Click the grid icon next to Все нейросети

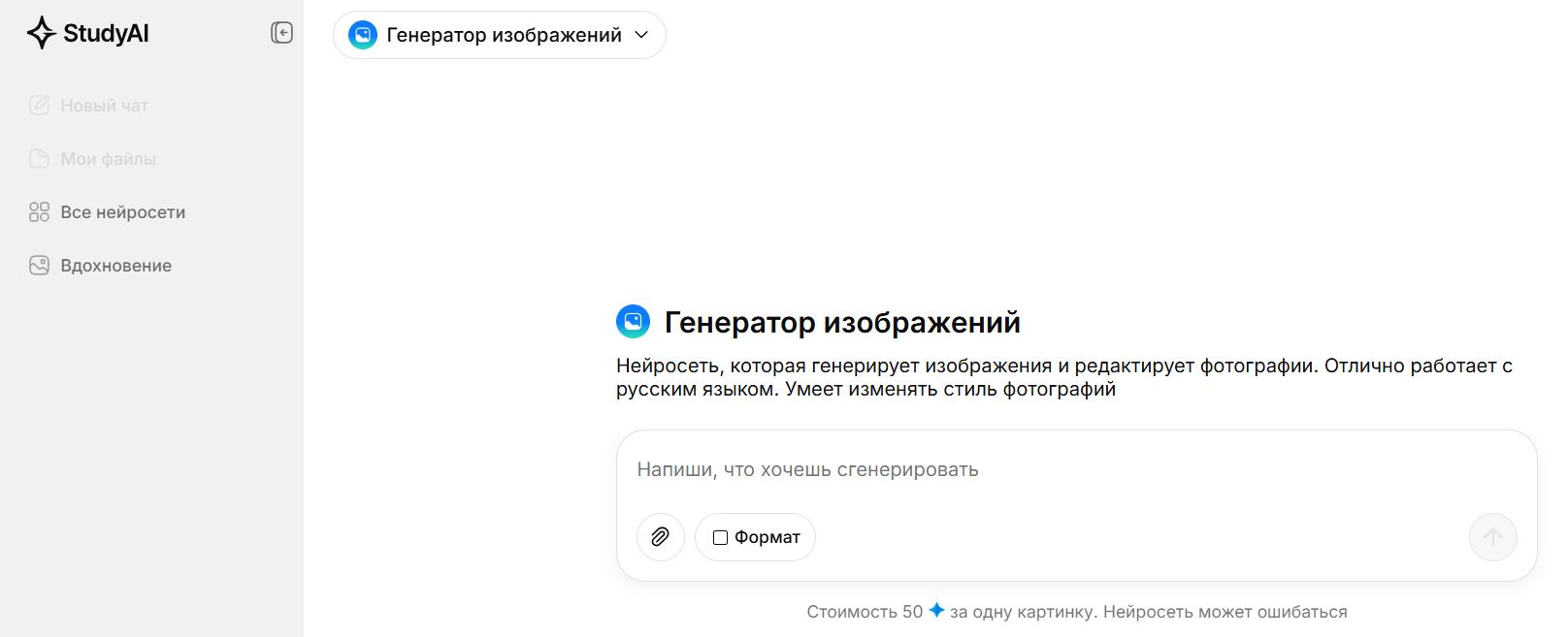[x=39, y=211]
